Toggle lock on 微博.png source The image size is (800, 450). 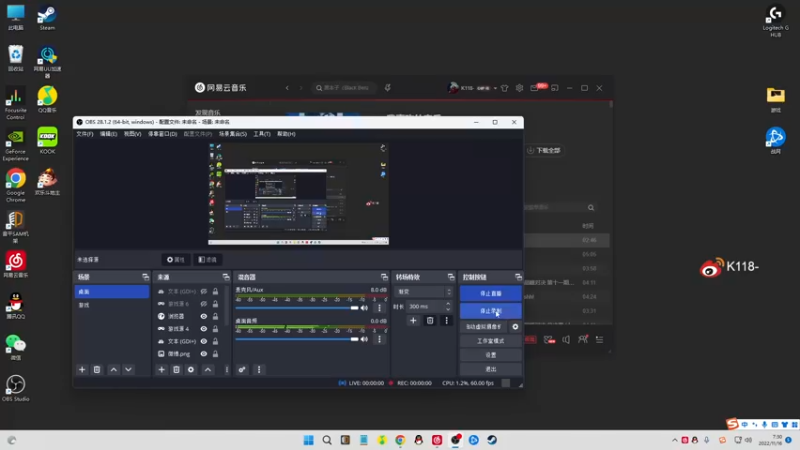215,354
